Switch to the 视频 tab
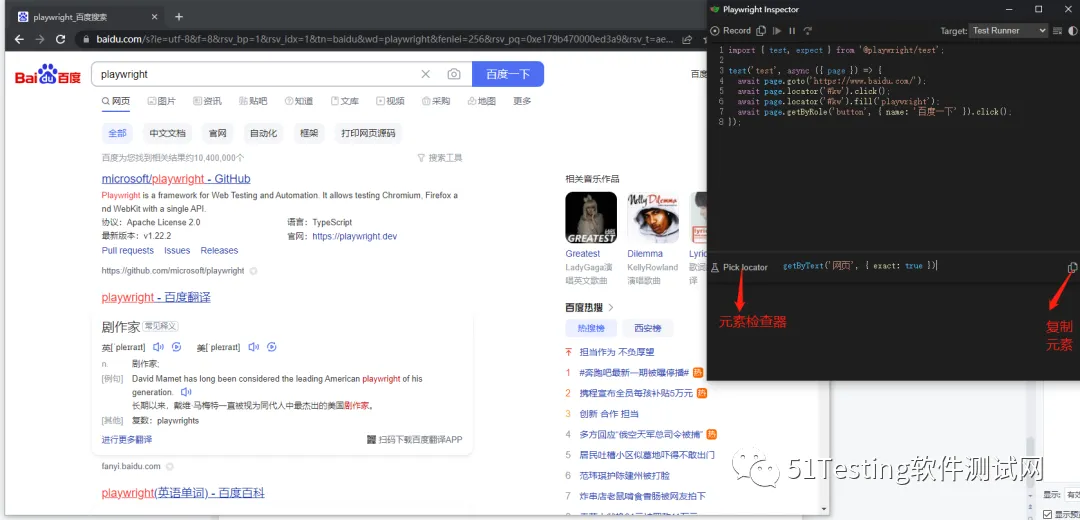 (391, 101)
